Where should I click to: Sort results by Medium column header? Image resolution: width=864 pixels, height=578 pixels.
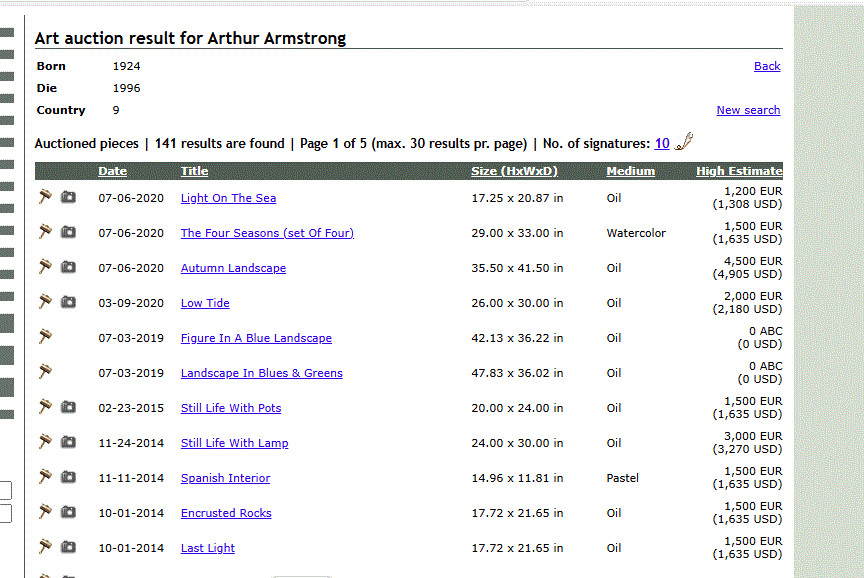click(630, 171)
